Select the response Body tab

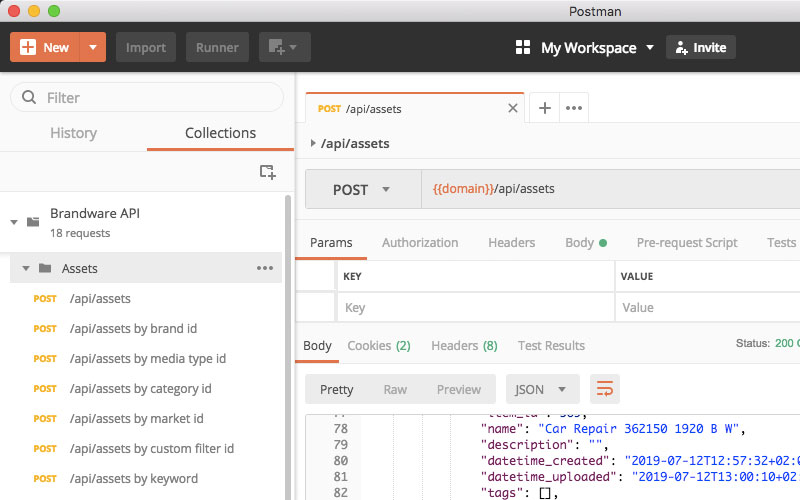pyautogui.click(x=317, y=346)
